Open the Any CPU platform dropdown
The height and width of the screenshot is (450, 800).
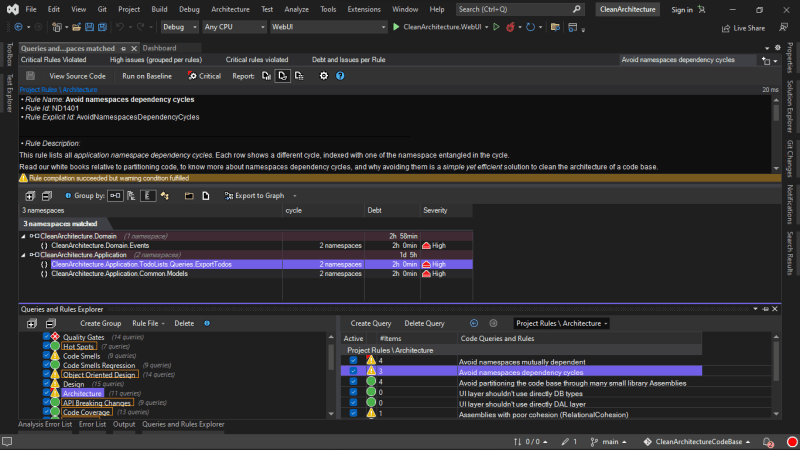pos(234,27)
